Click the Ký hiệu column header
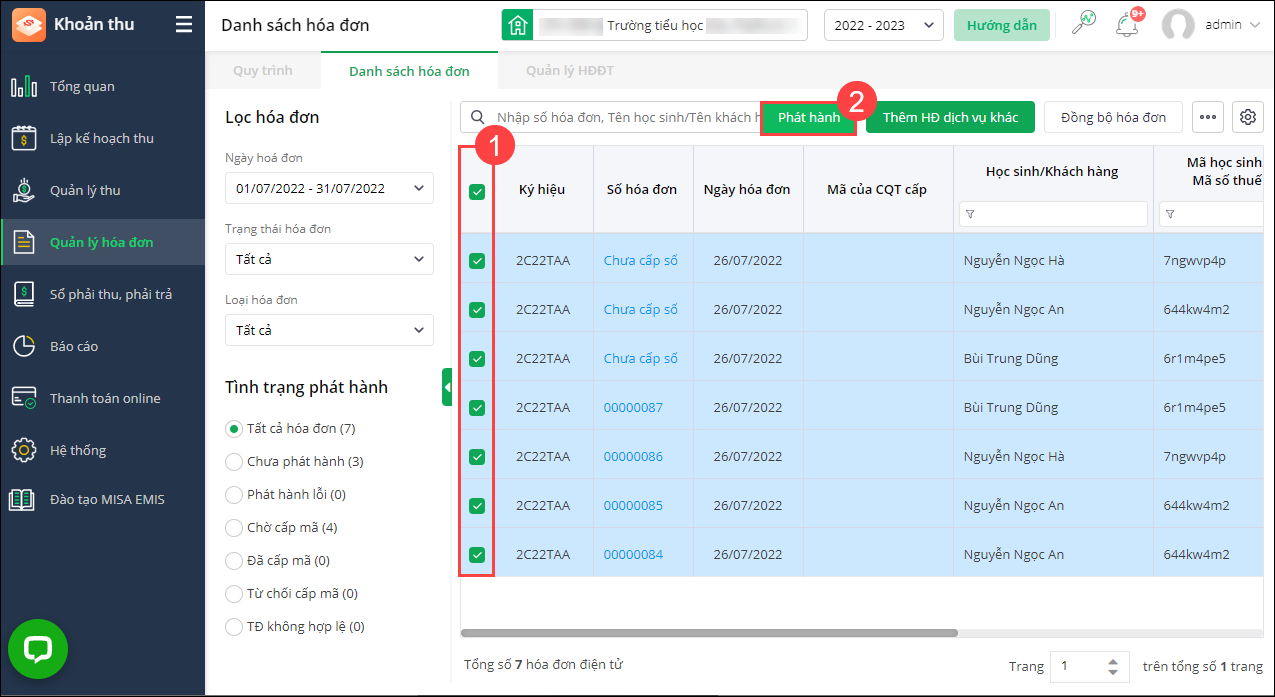Image resolution: width=1275 pixels, height=697 pixels. click(543, 190)
